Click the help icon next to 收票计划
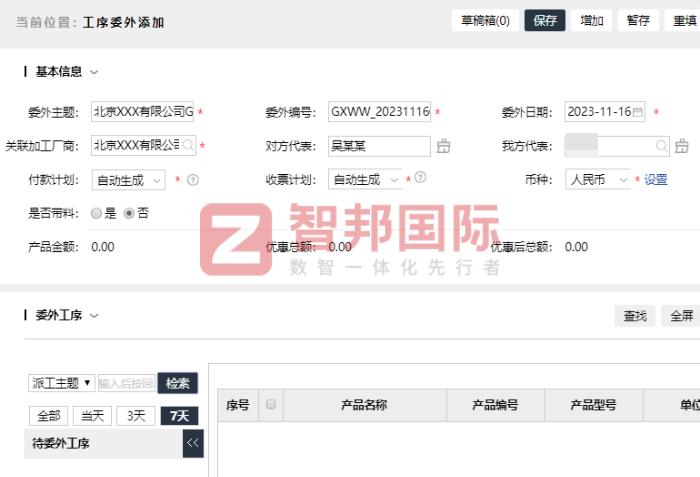Screen dimensions: 700x477 pos(420,178)
